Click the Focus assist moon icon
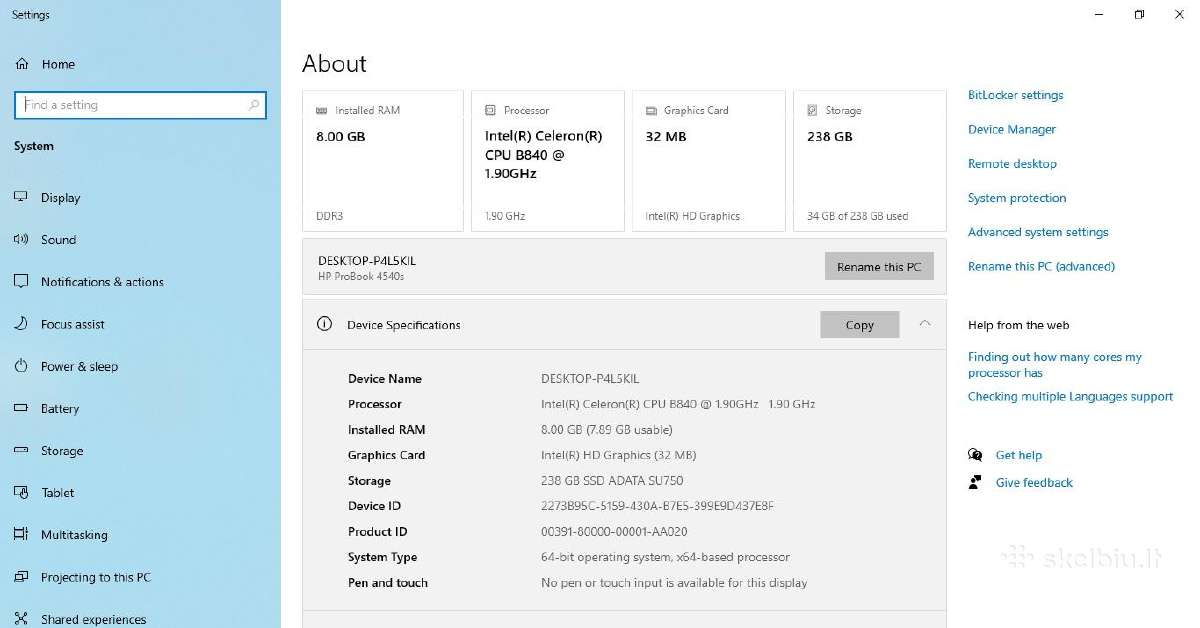 (21, 324)
